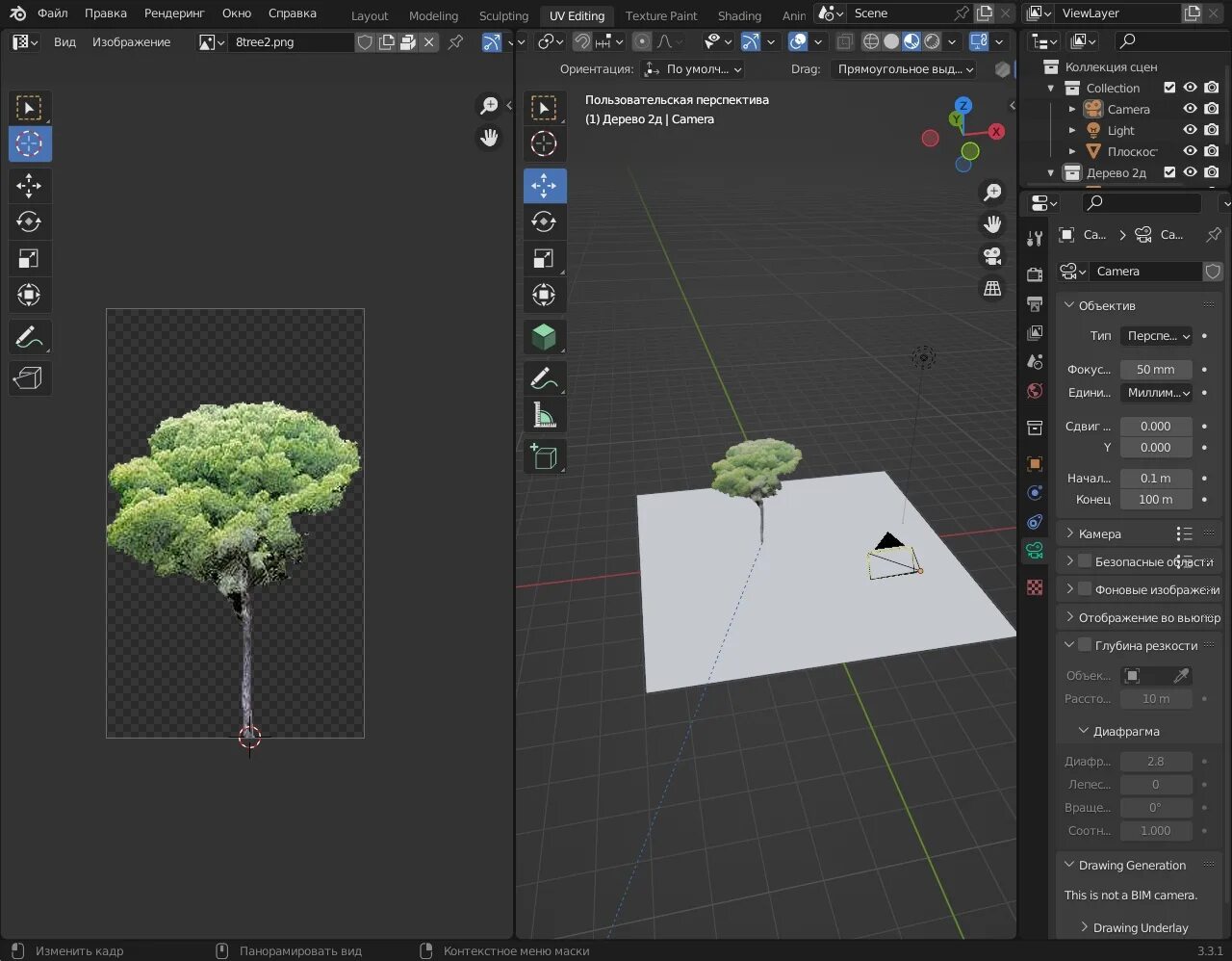1232x961 pixels.
Task: Expand the Камера panel
Action: pos(1099,533)
